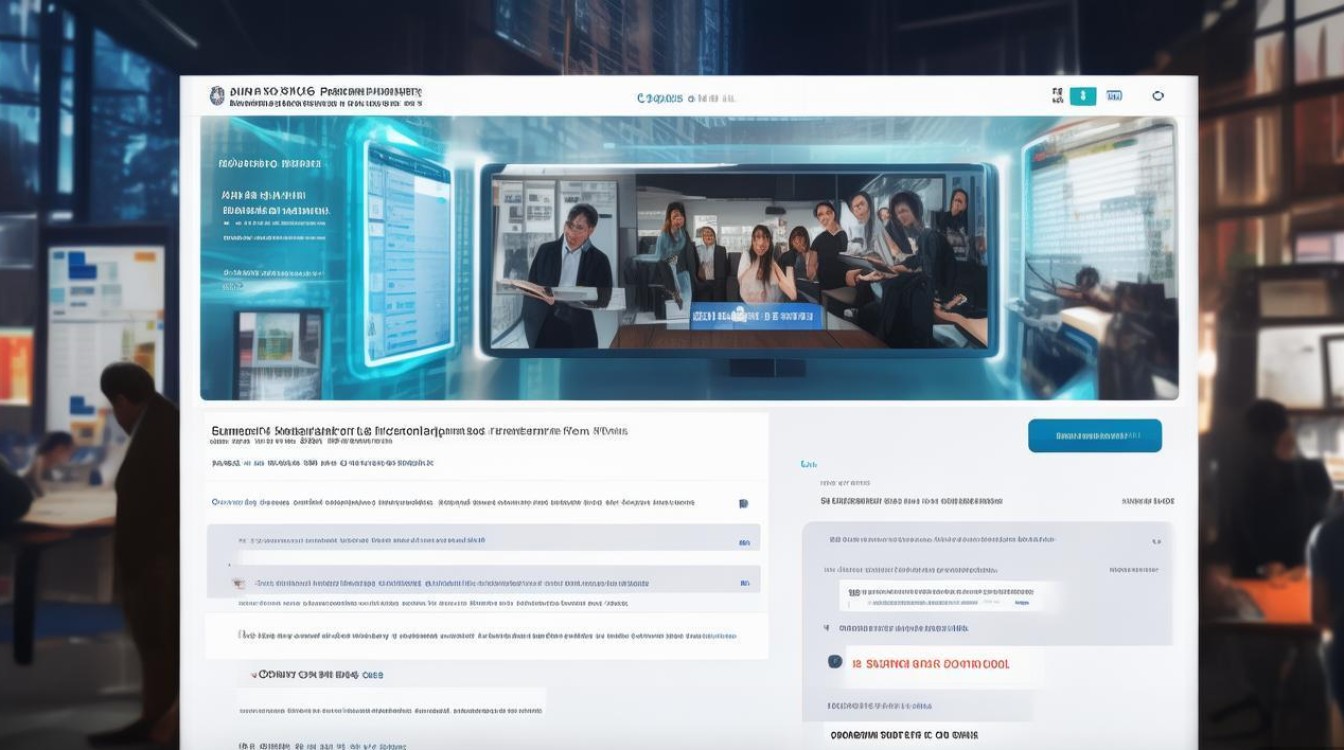The width and height of the screenshot is (1344, 750).
Task: Click the blue marker at right of second gray row
Action: click(744, 582)
